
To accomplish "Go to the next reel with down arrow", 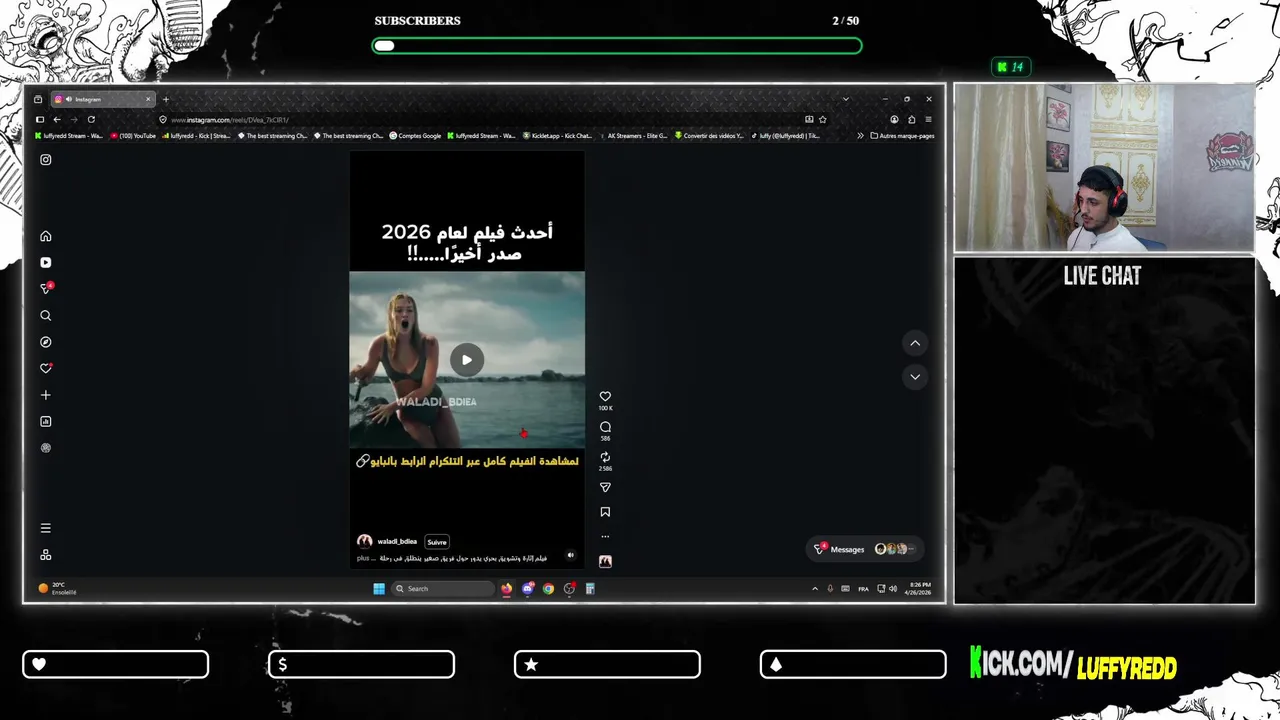I will tap(915, 377).
